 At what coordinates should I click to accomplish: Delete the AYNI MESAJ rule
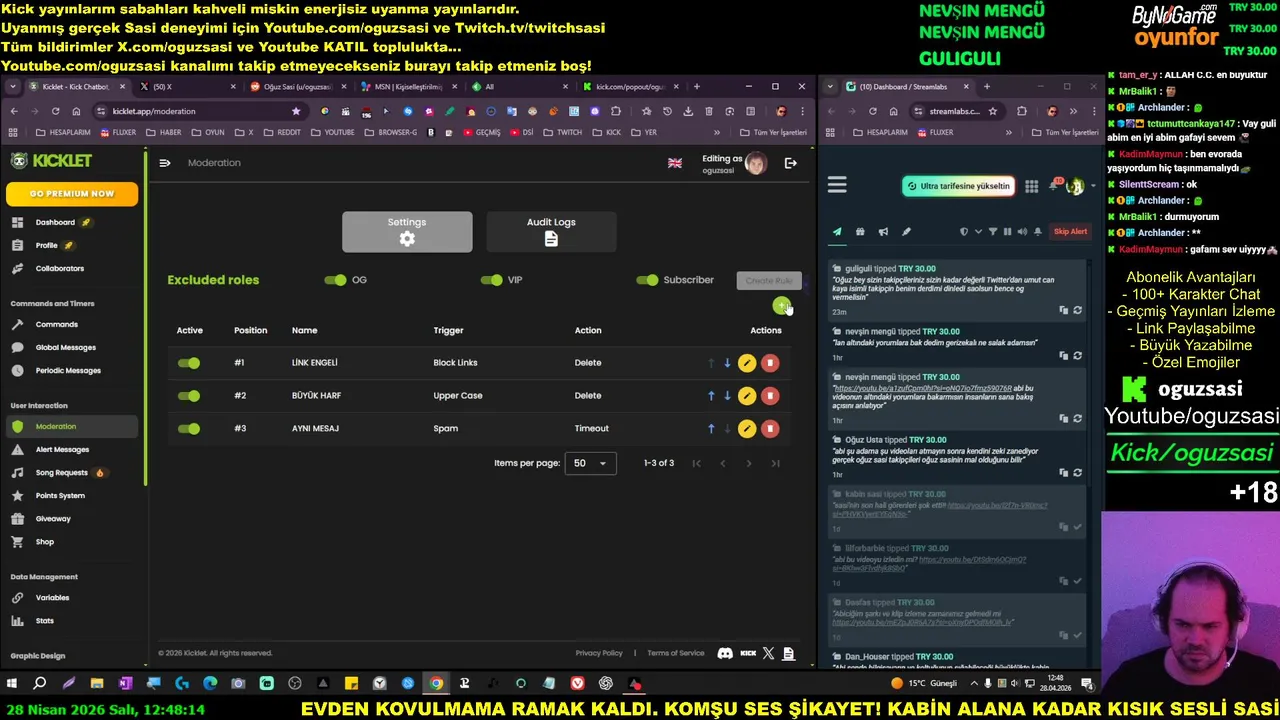point(770,429)
